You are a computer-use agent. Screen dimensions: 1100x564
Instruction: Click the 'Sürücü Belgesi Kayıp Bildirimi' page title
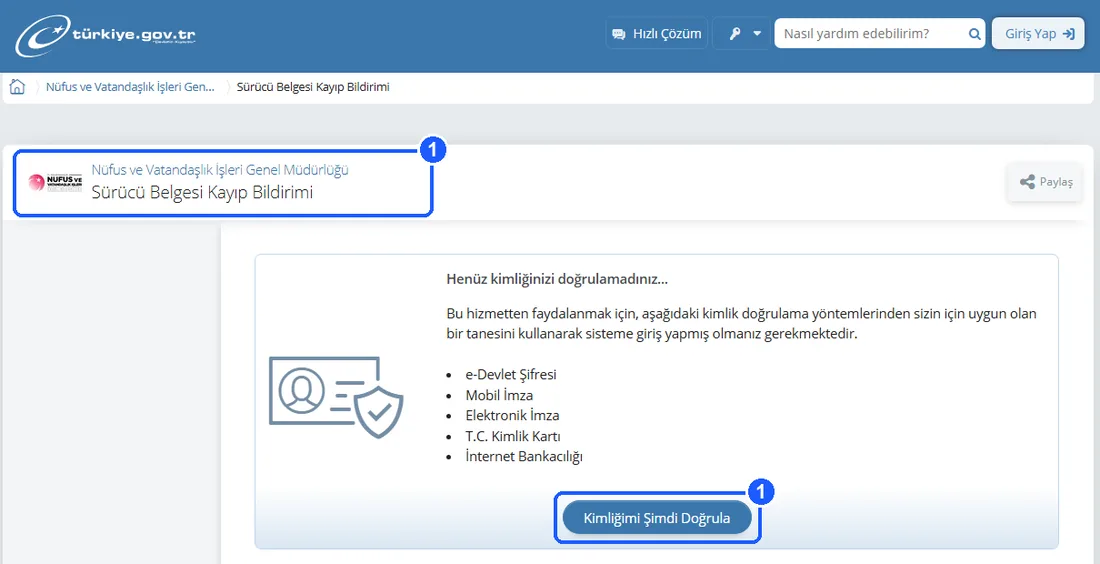click(202, 192)
